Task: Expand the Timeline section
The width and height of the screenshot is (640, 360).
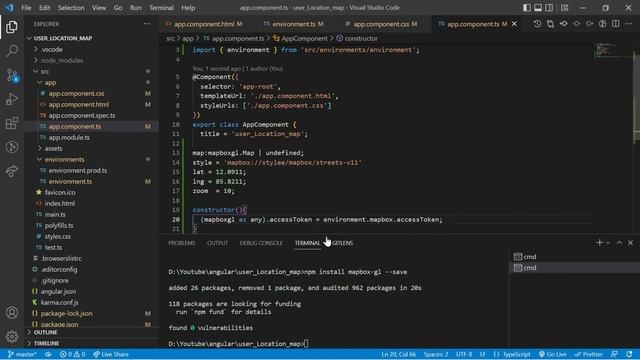Action: 46,343
